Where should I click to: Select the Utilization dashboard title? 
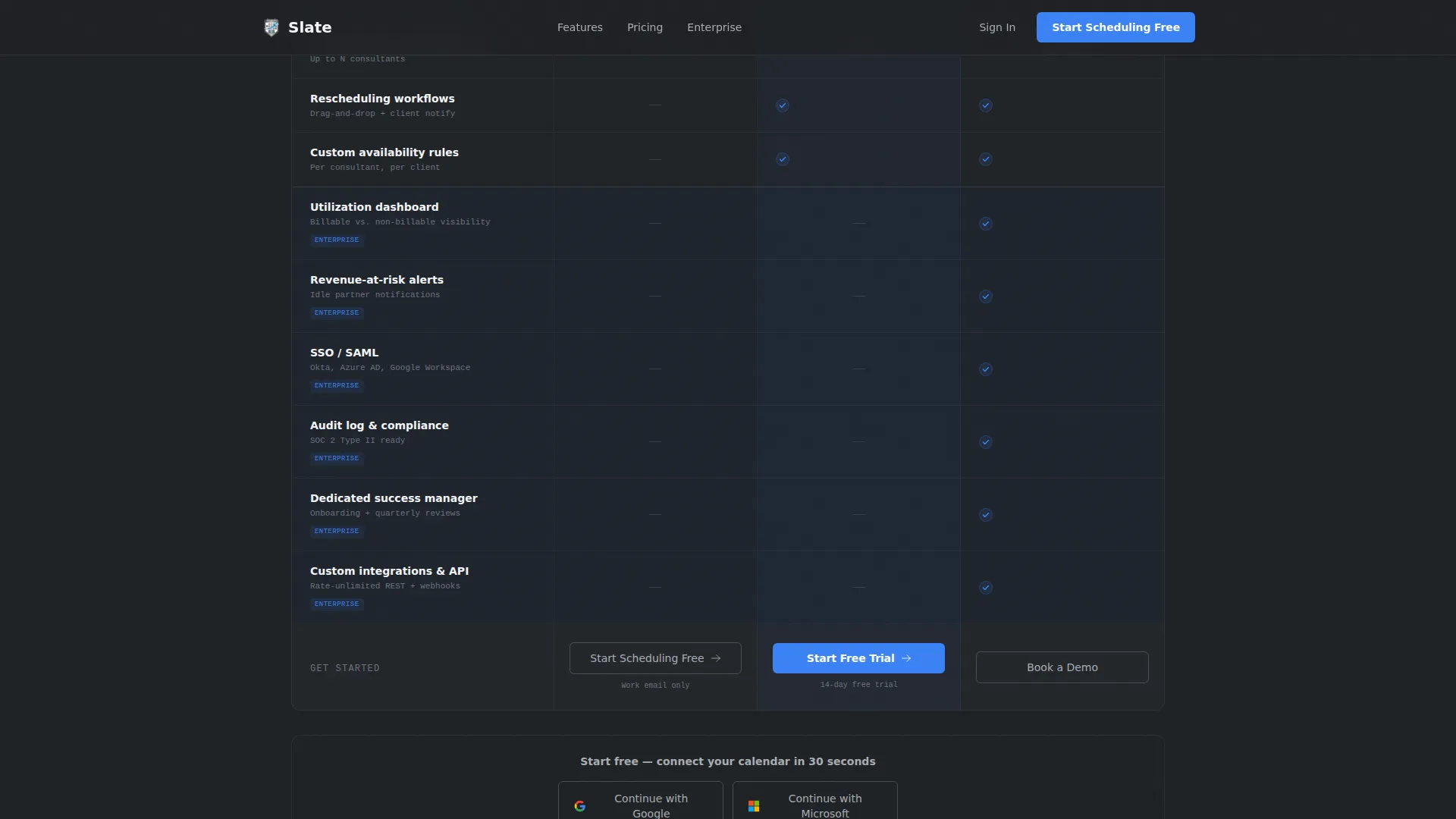pos(374,207)
